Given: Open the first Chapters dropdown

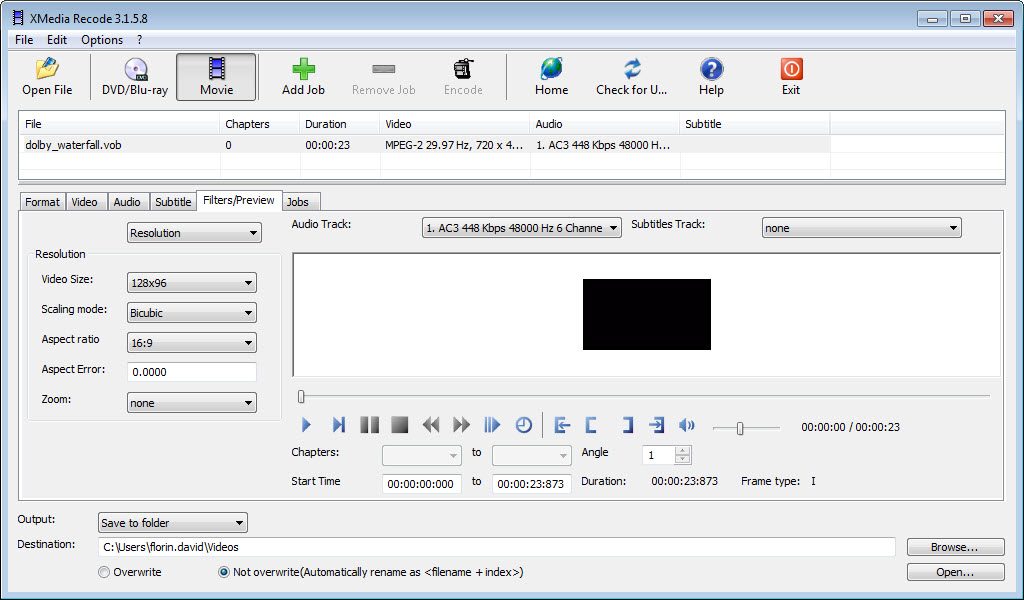Looking at the screenshot, I should (x=422, y=455).
